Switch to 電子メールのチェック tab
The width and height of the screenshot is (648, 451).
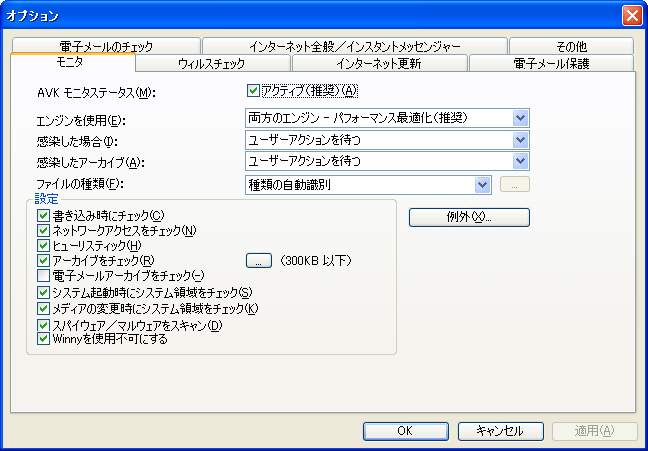(x=106, y=46)
